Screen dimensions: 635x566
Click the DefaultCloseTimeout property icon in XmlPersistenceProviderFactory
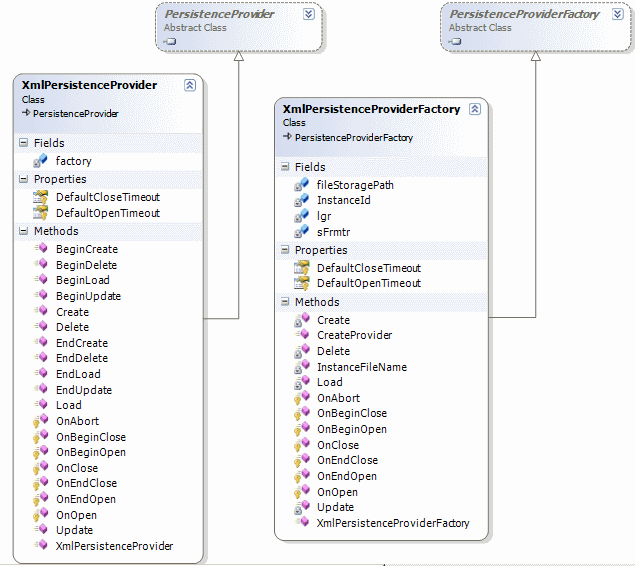301,268
